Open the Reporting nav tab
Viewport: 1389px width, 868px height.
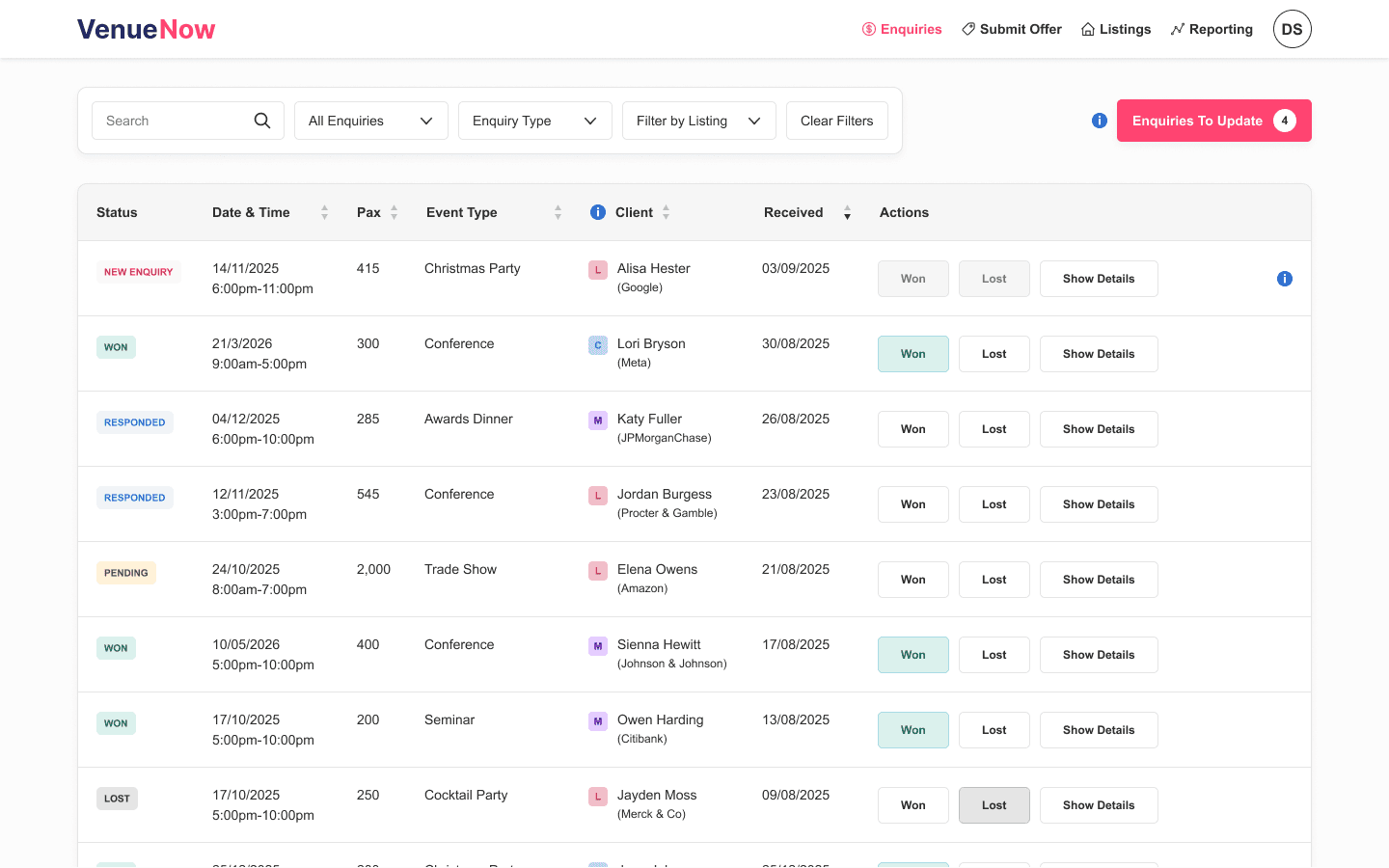[1212, 29]
